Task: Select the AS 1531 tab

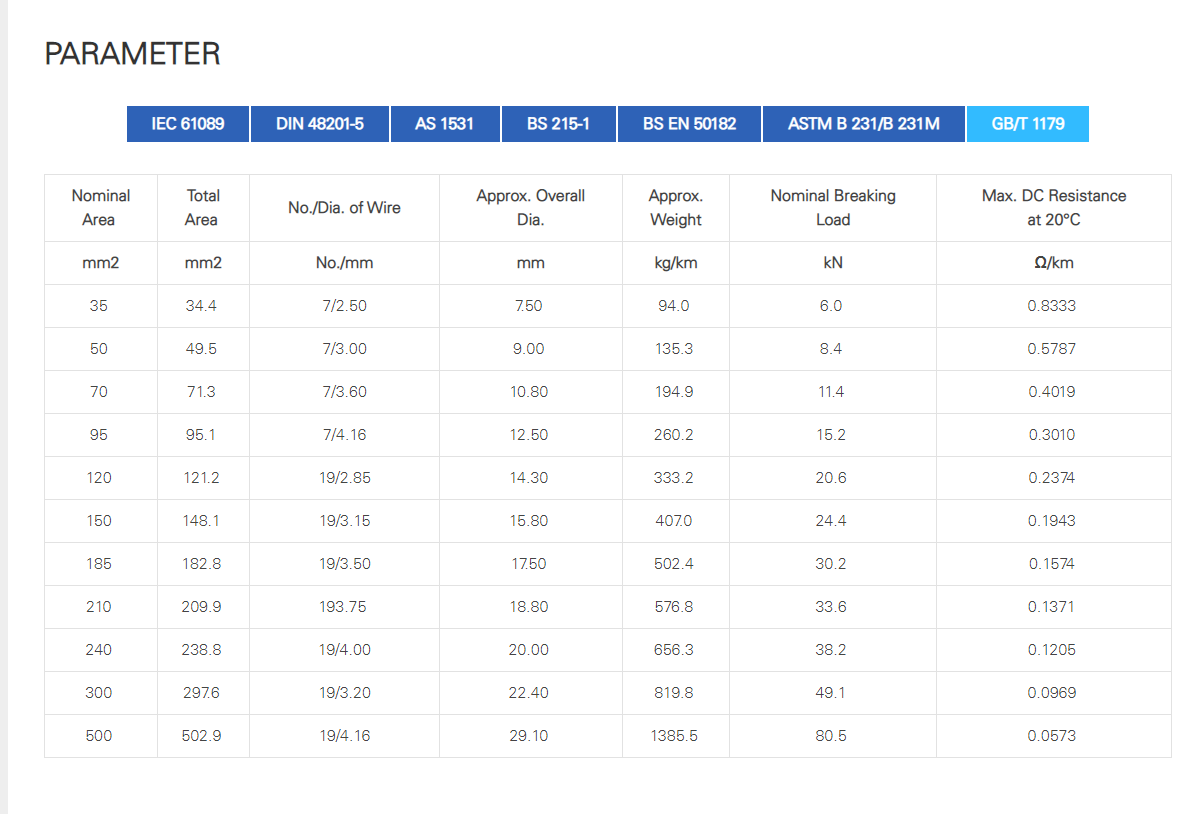Action: pos(445,124)
